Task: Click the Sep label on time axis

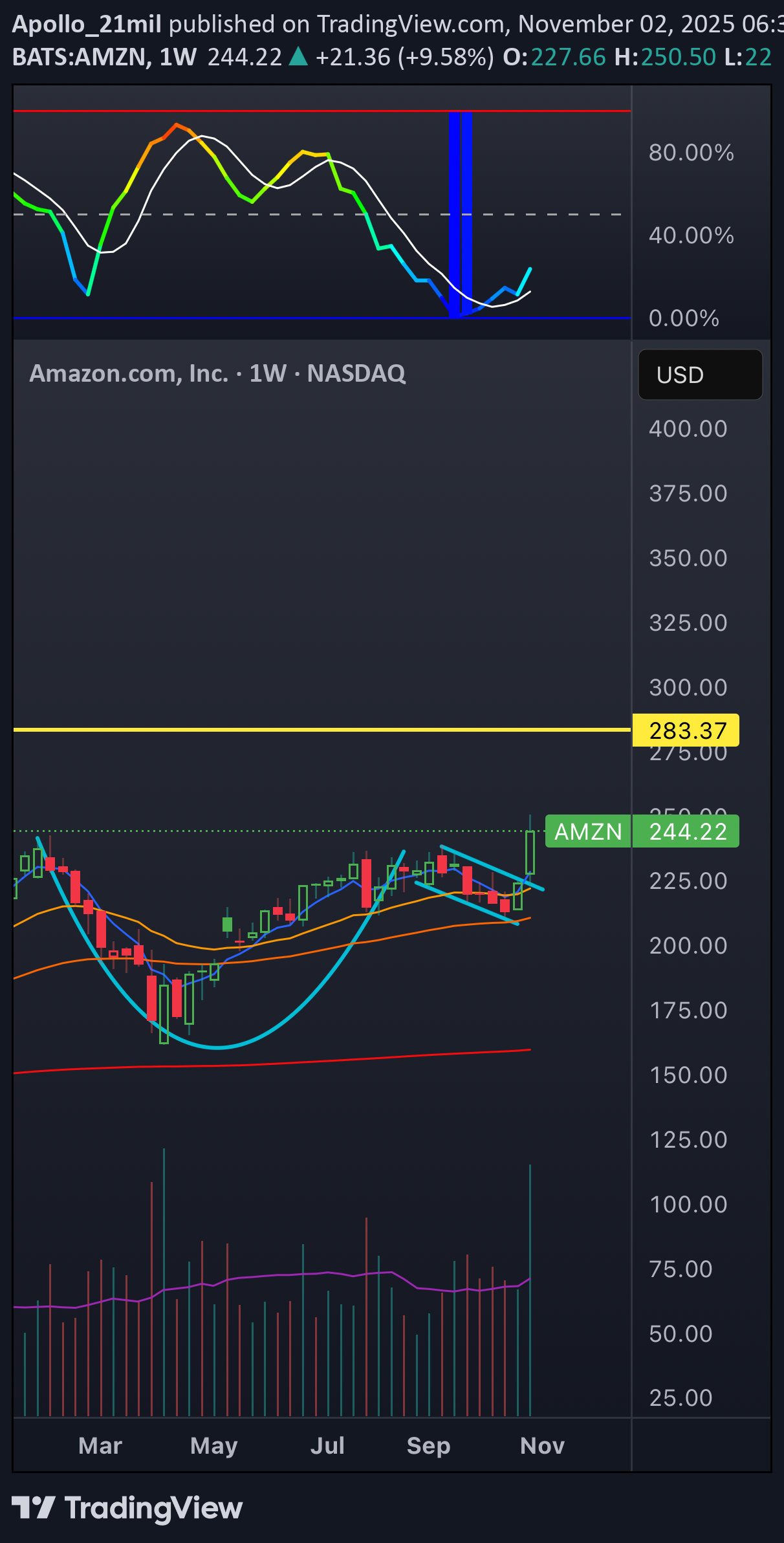Action: click(428, 1446)
